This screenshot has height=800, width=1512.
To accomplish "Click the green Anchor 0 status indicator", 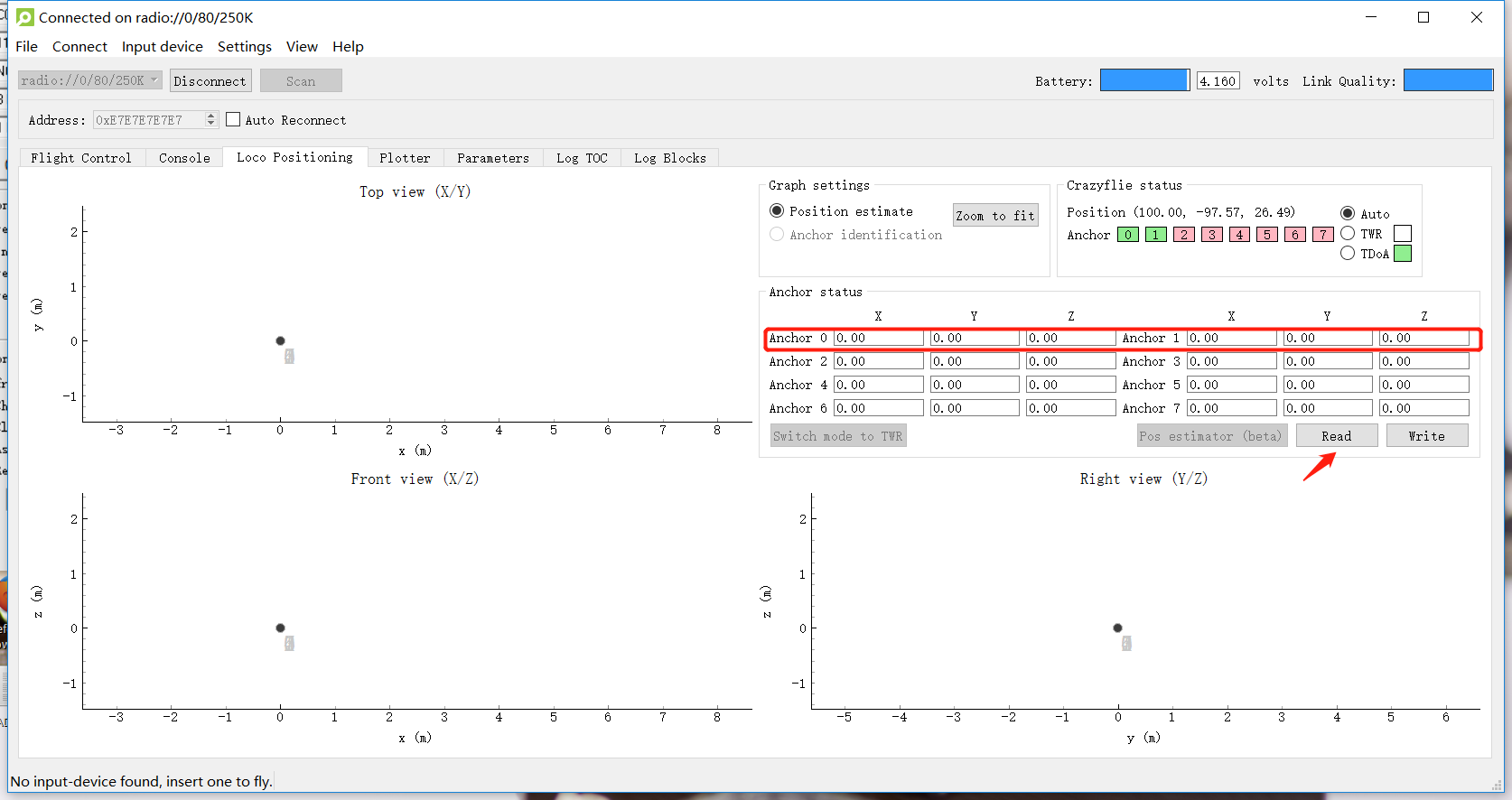I will coord(1127,235).
